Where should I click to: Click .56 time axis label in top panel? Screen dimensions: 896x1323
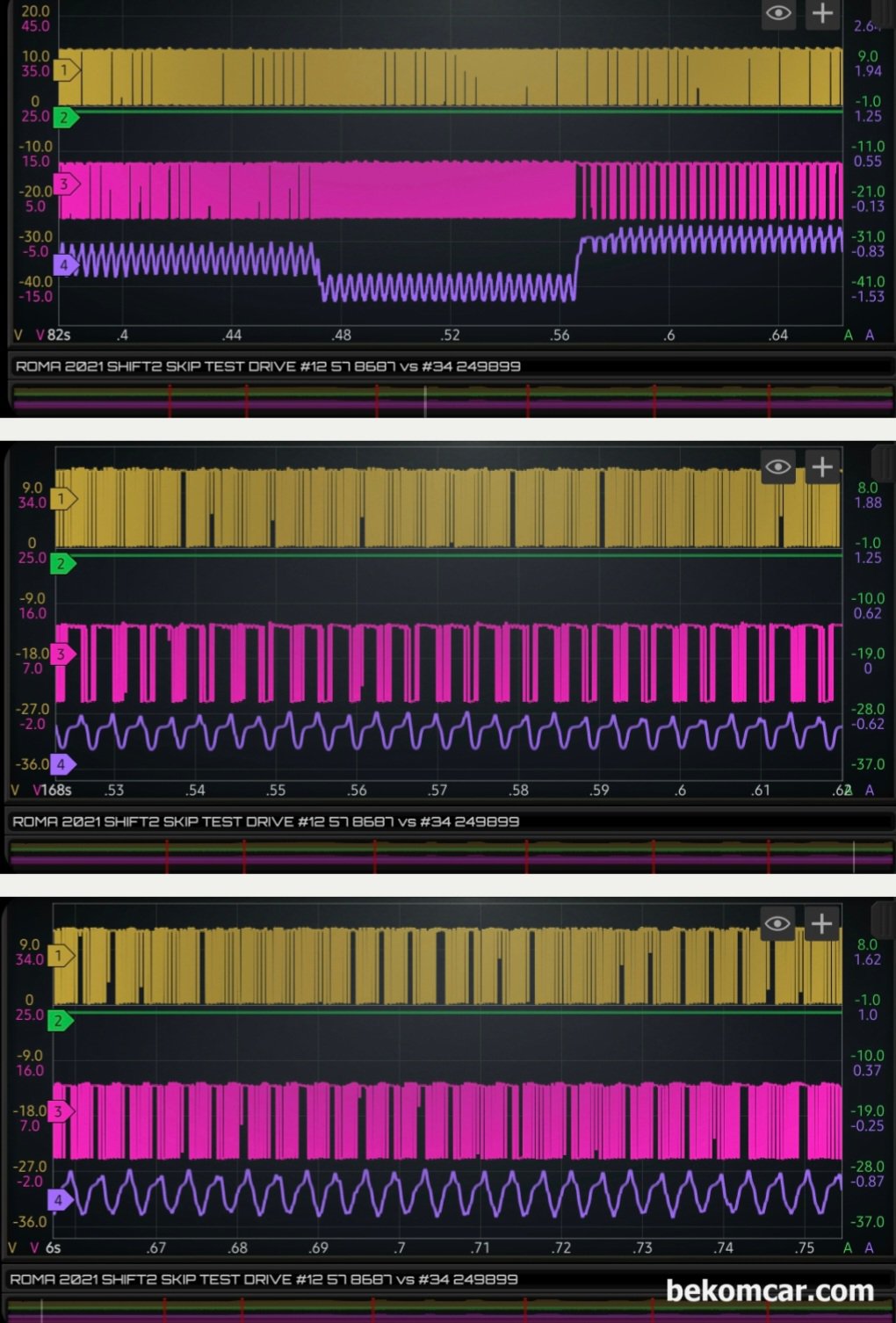coord(560,335)
